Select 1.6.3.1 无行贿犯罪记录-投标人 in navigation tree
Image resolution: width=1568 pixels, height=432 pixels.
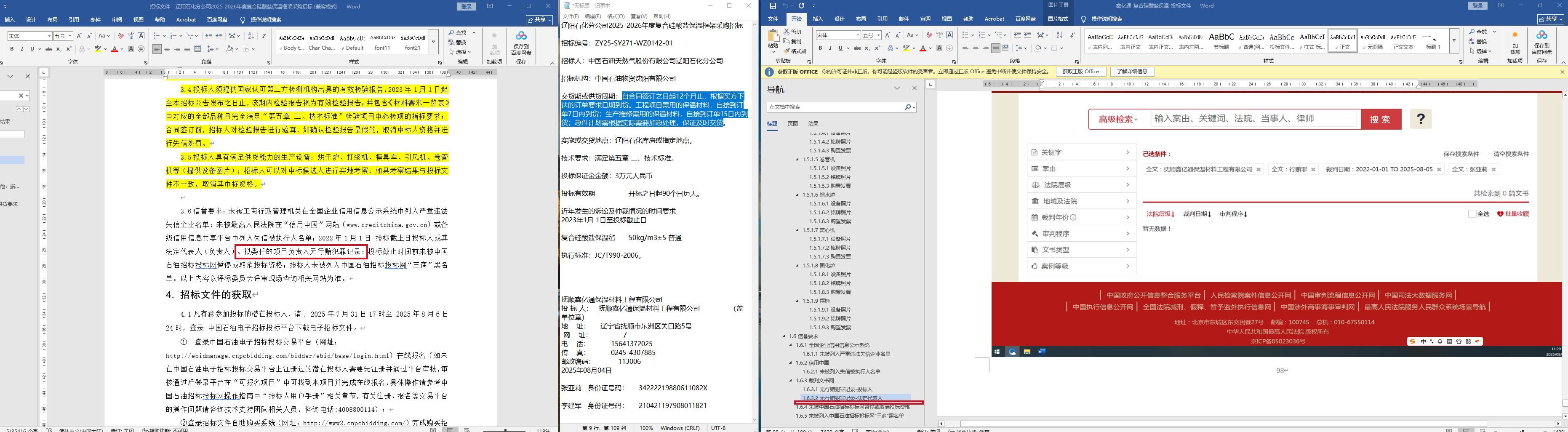pyautogui.click(x=837, y=389)
